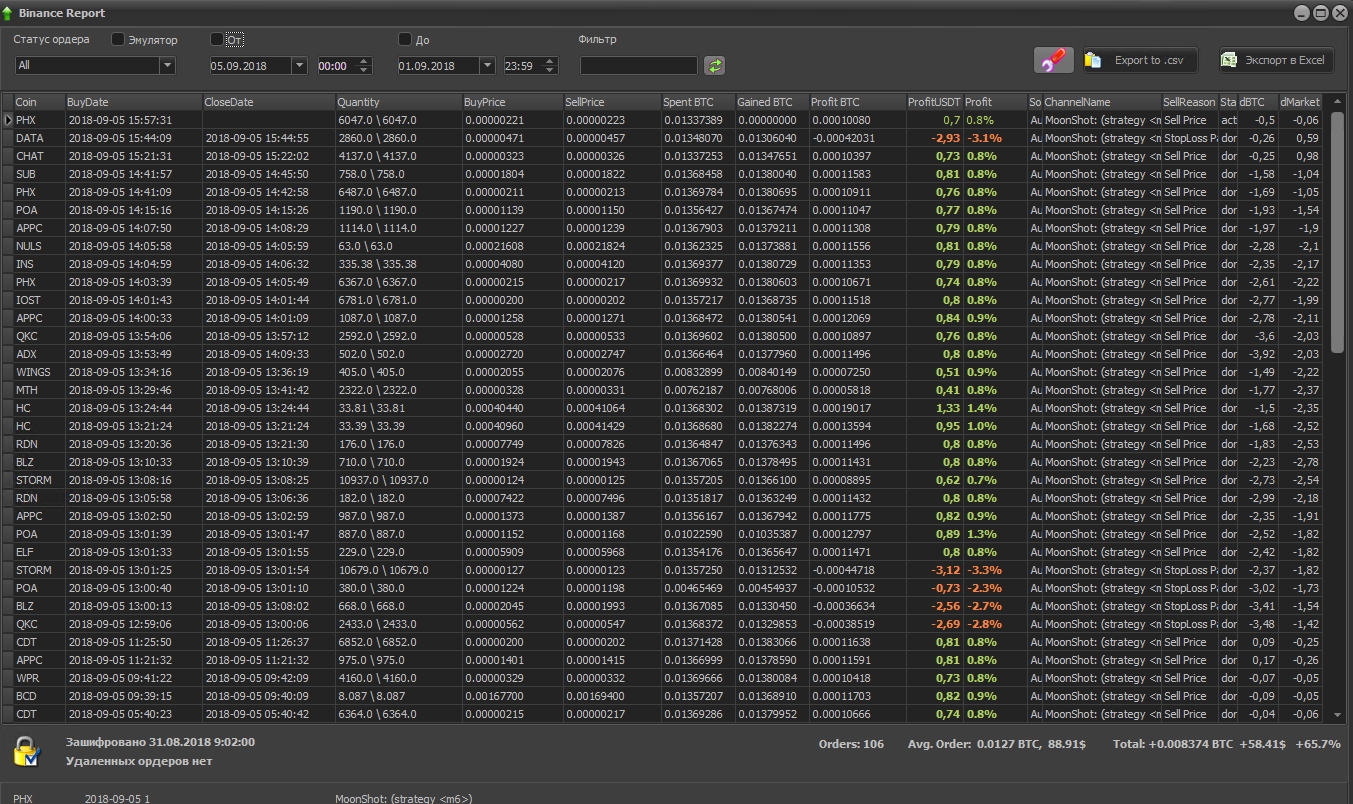Click the green refresh icon beside the filter
Screen dimensions: 1353x804
(714, 65)
